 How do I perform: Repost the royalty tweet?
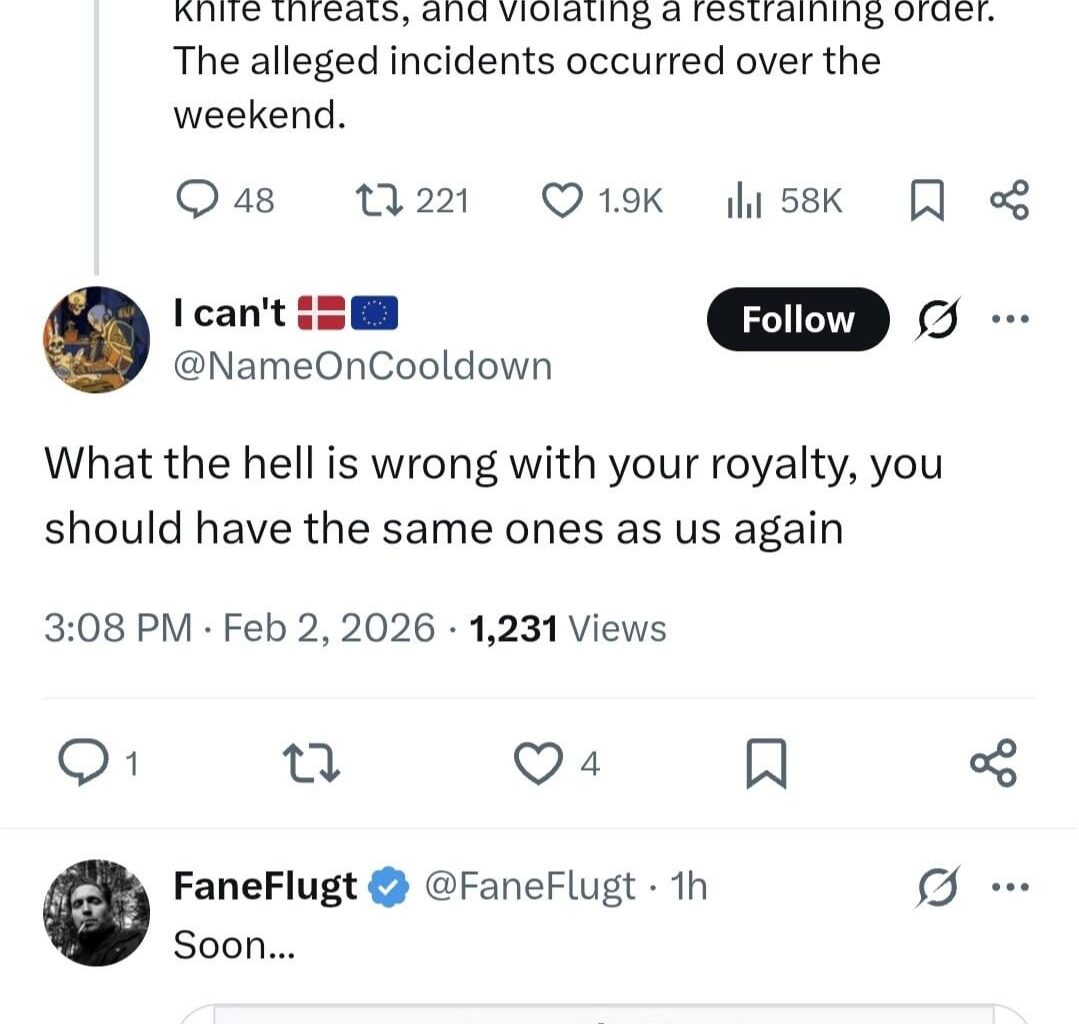pyautogui.click(x=315, y=765)
